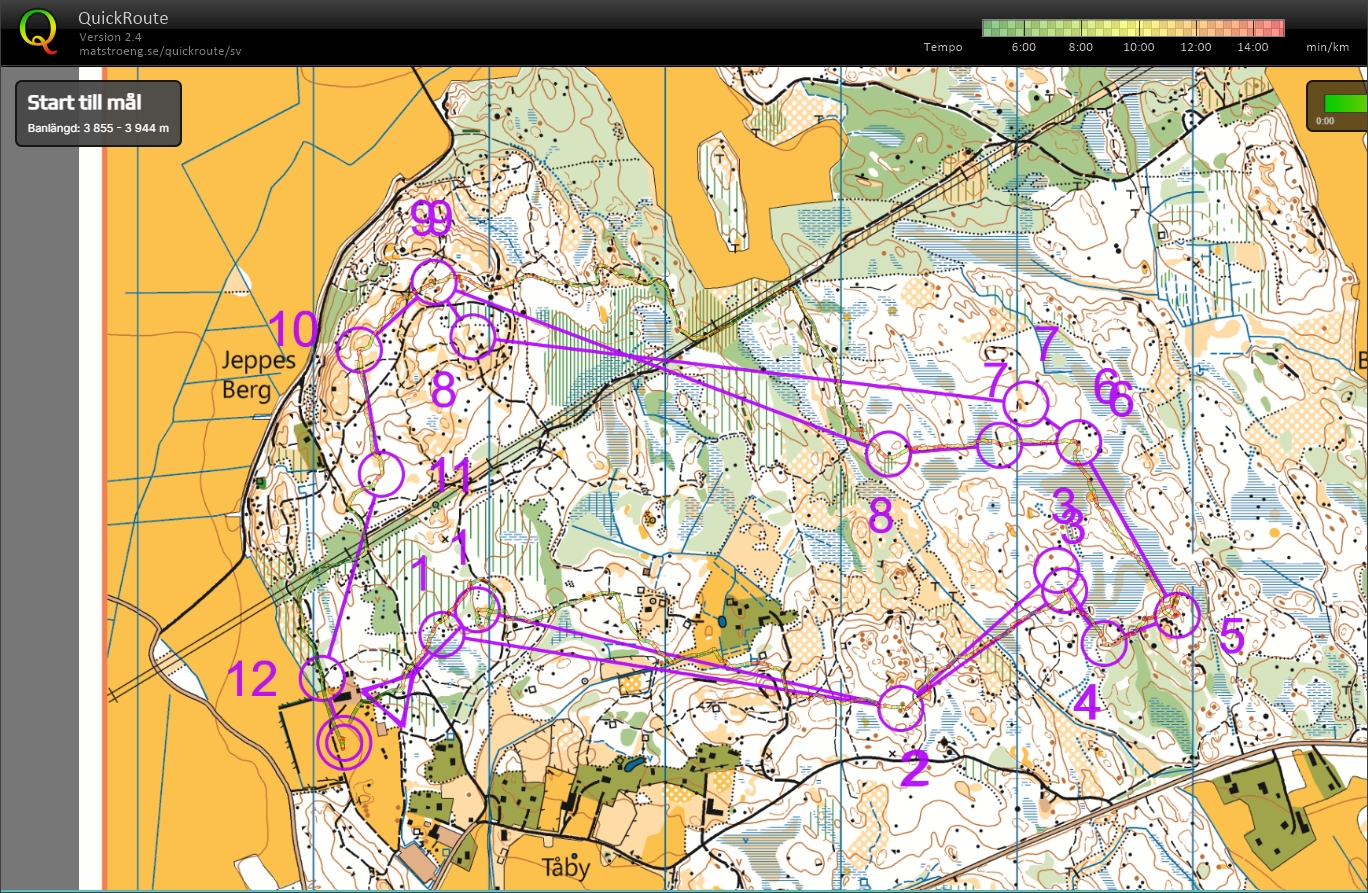The image size is (1368, 893).
Task: Click control circle 12 on the map
Action: (x=323, y=678)
